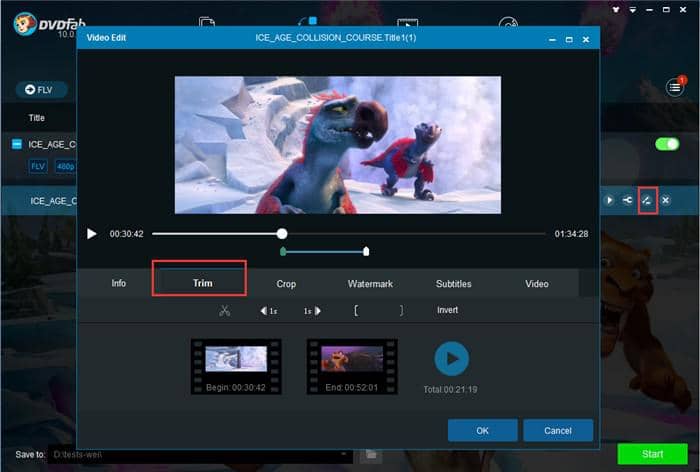Screen dimensions: 700x472
Task: Open the Subtitles tab
Action: point(453,284)
